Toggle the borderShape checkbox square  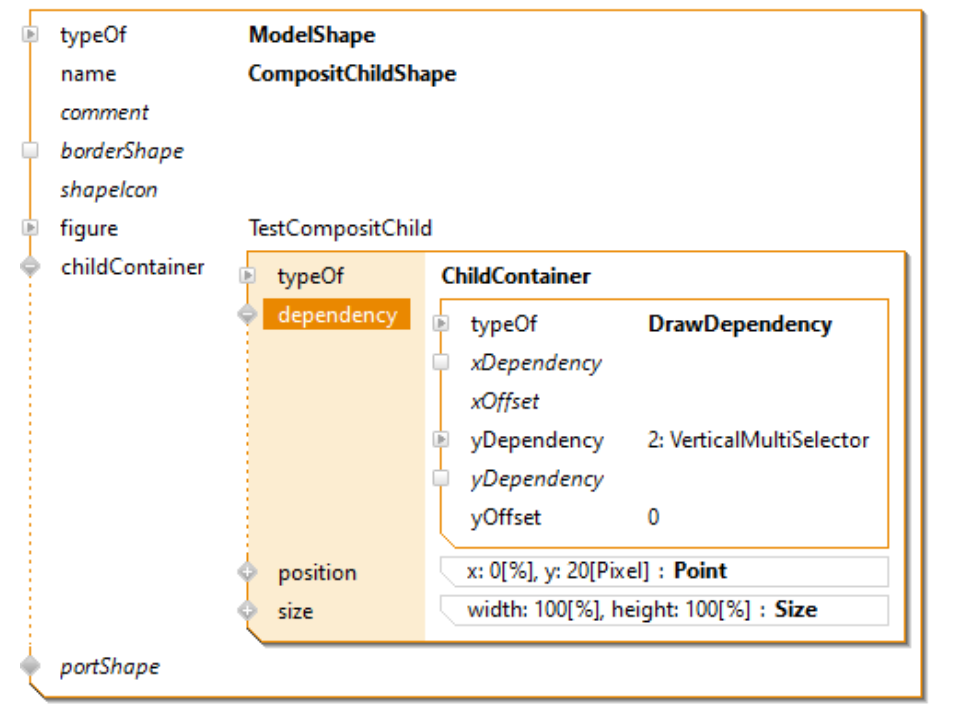31,151
